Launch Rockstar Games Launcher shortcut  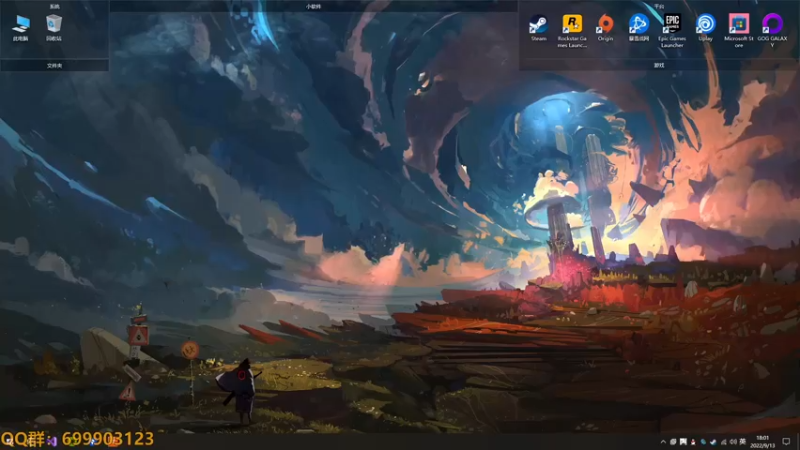[x=572, y=31]
